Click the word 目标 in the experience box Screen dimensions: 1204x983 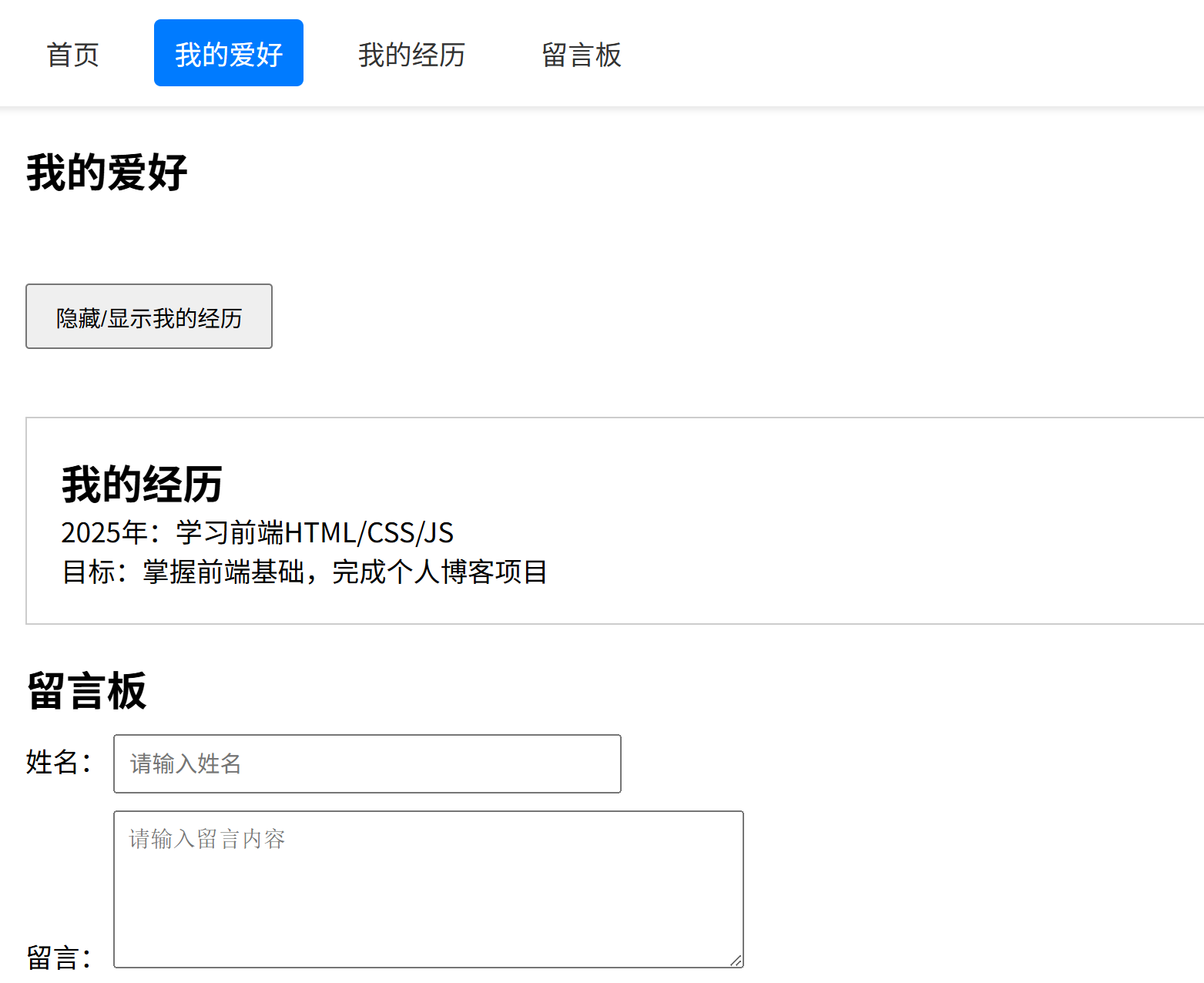tap(89, 572)
